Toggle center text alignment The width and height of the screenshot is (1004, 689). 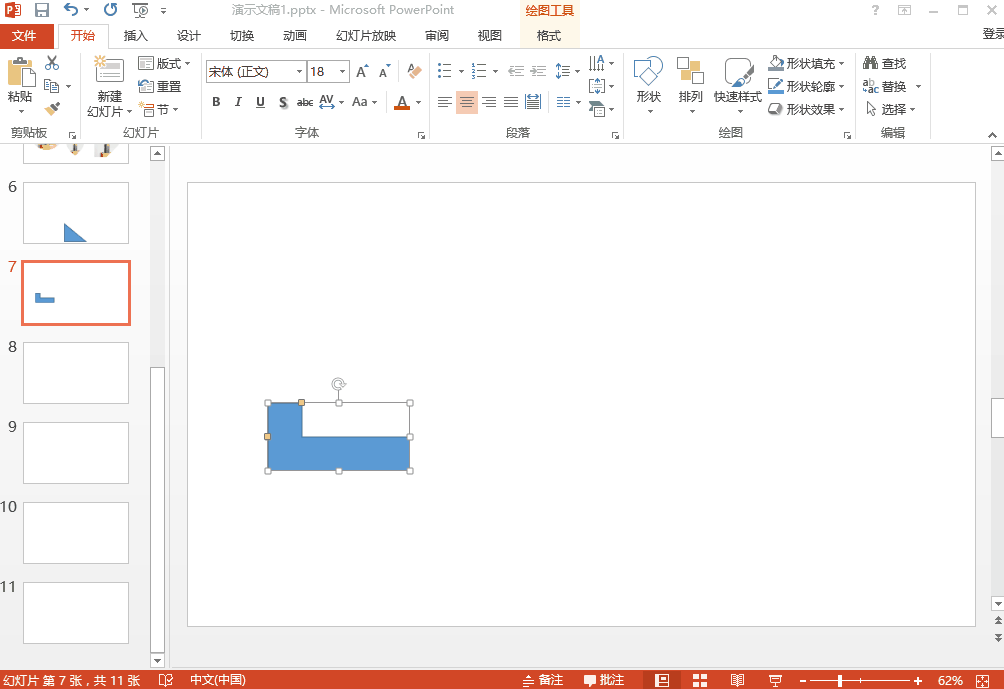point(467,102)
